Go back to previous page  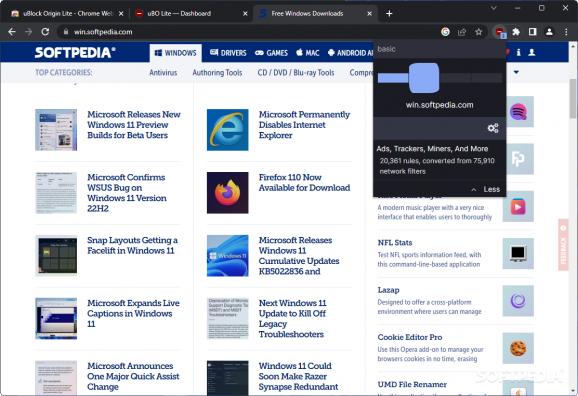(12, 32)
